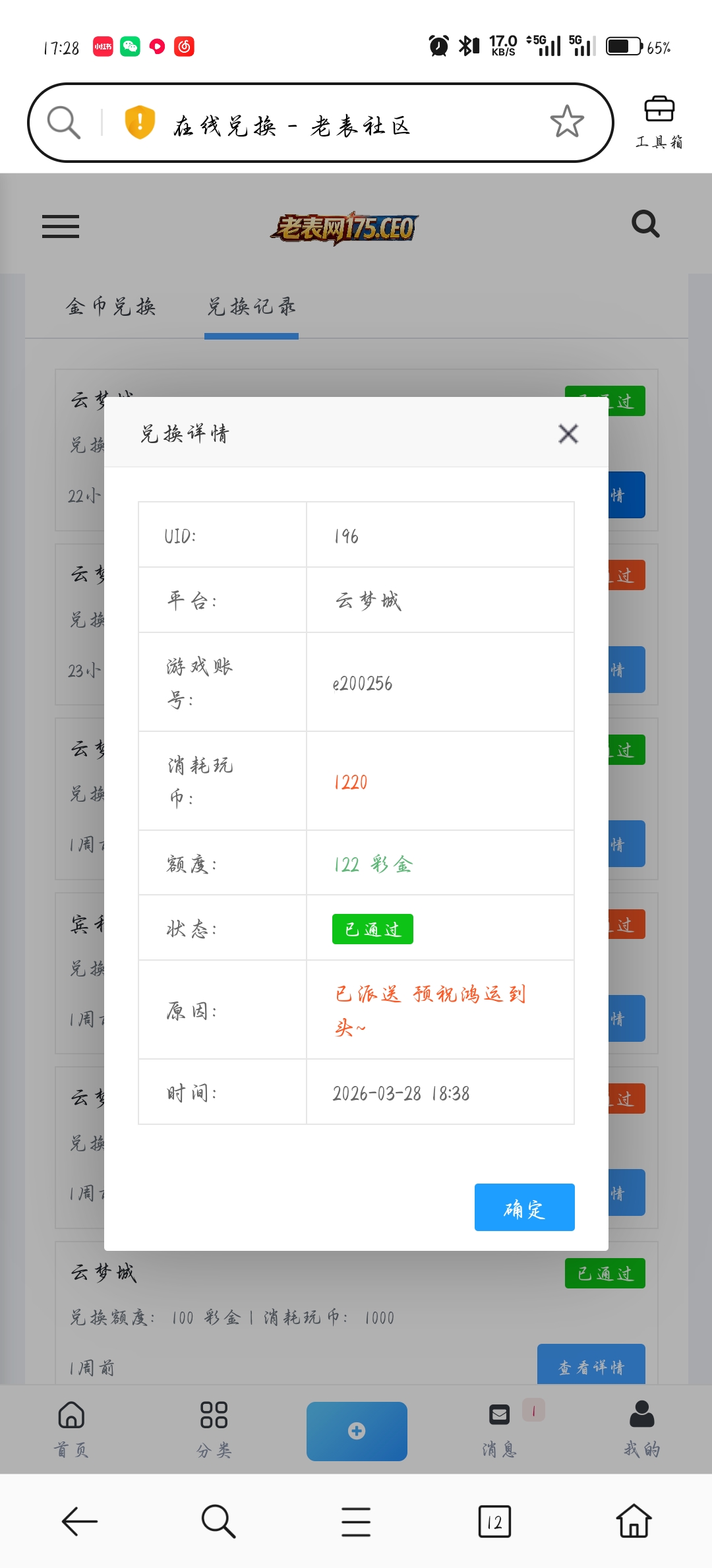Open the browser three-line menu
The width and height of the screenshot is (712, 1568).
356,1521
